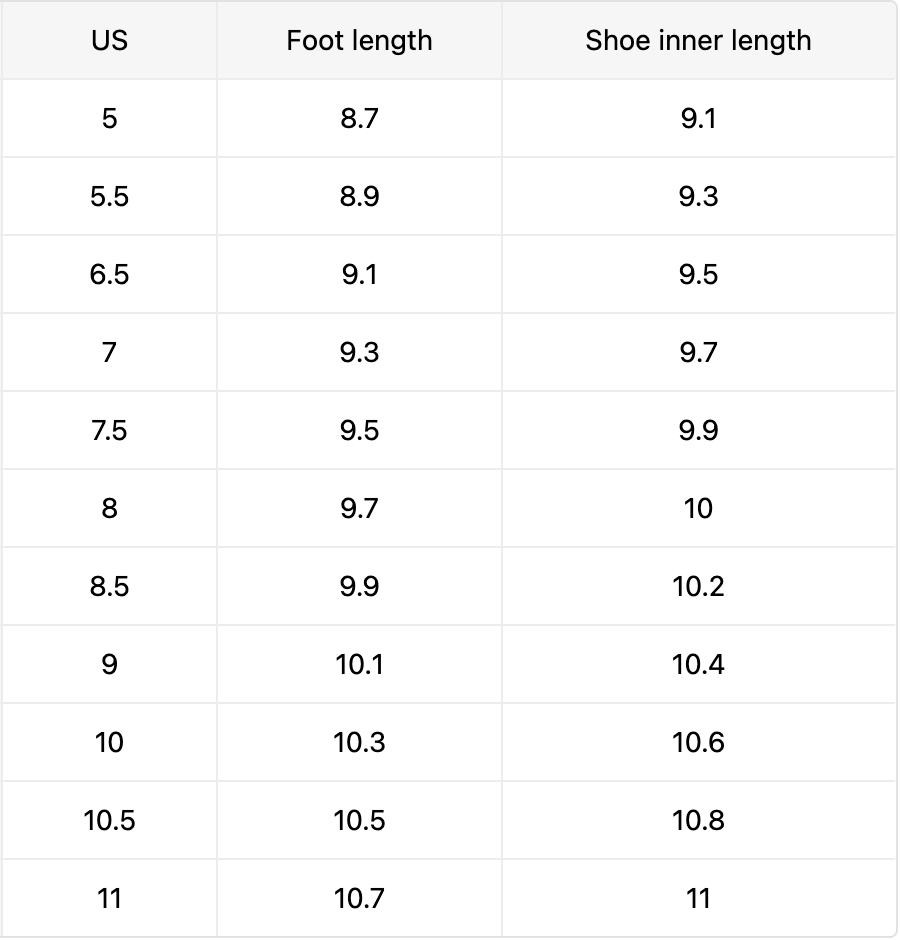Click foot length 9.3 in US 7 row

tap(359, 353)
